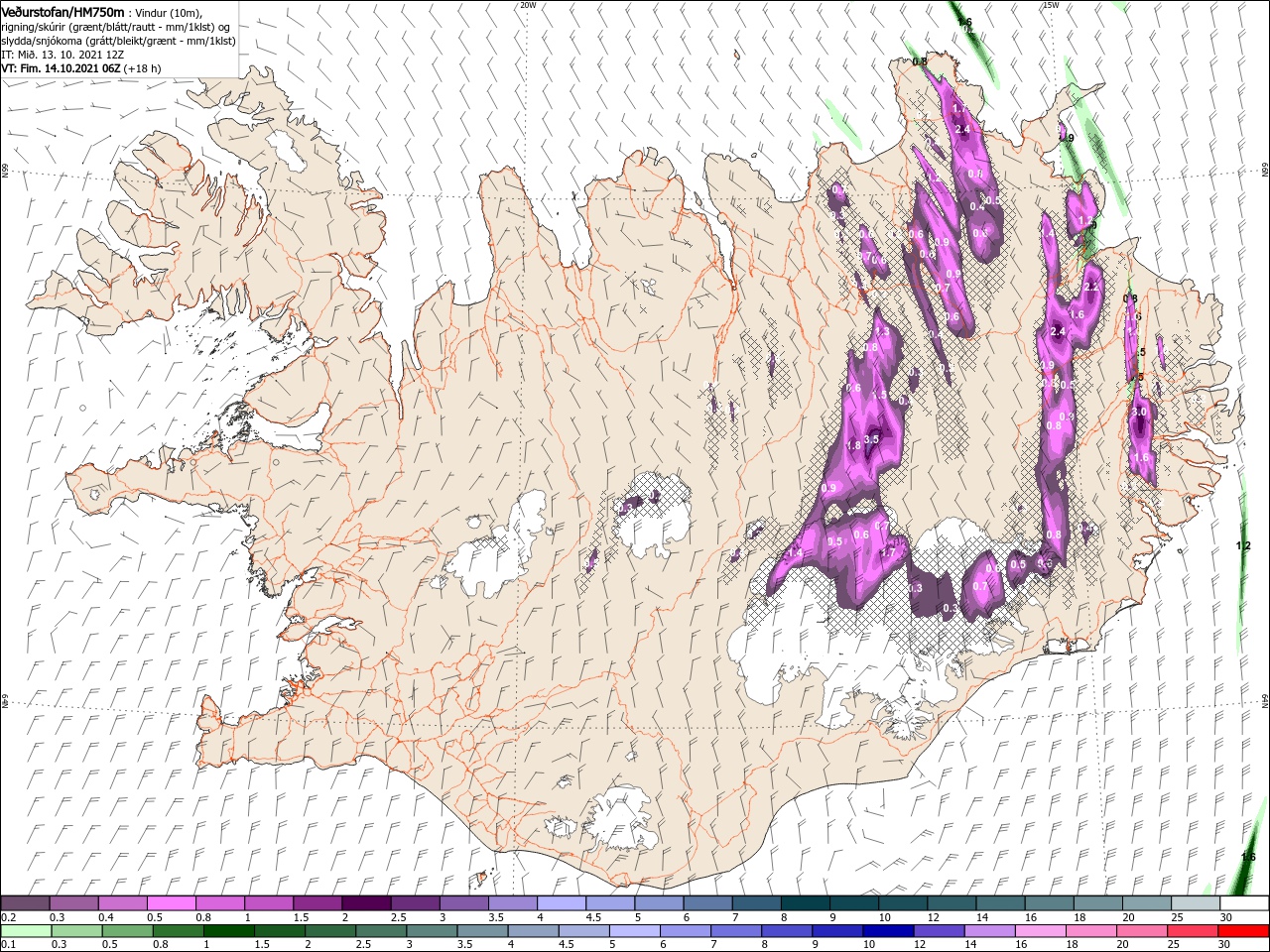Click the 'VT: Fim. 14.10.2021 06Z' valid time
The width and height of the screenshot is (1270, 952).
point(62,68)
